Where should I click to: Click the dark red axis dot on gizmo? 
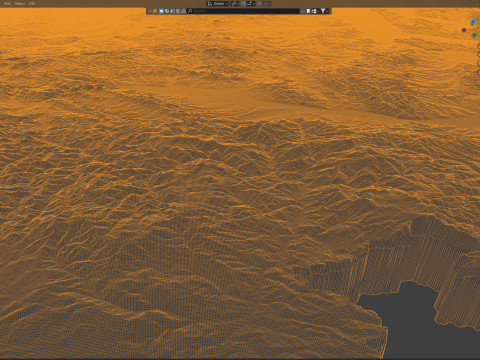tap(464, 30)
